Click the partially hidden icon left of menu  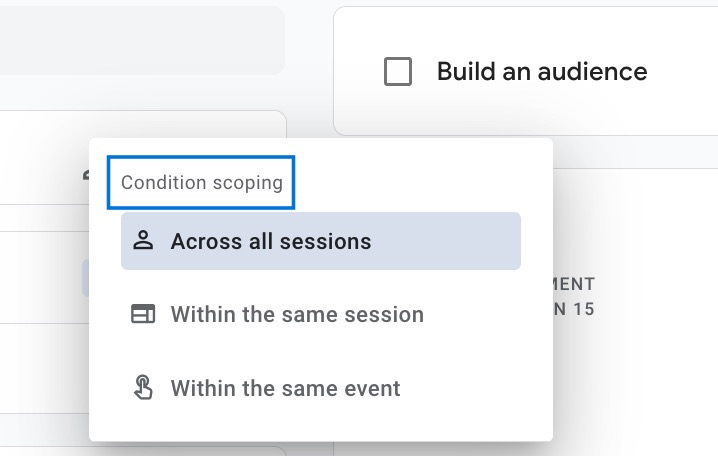86,175
